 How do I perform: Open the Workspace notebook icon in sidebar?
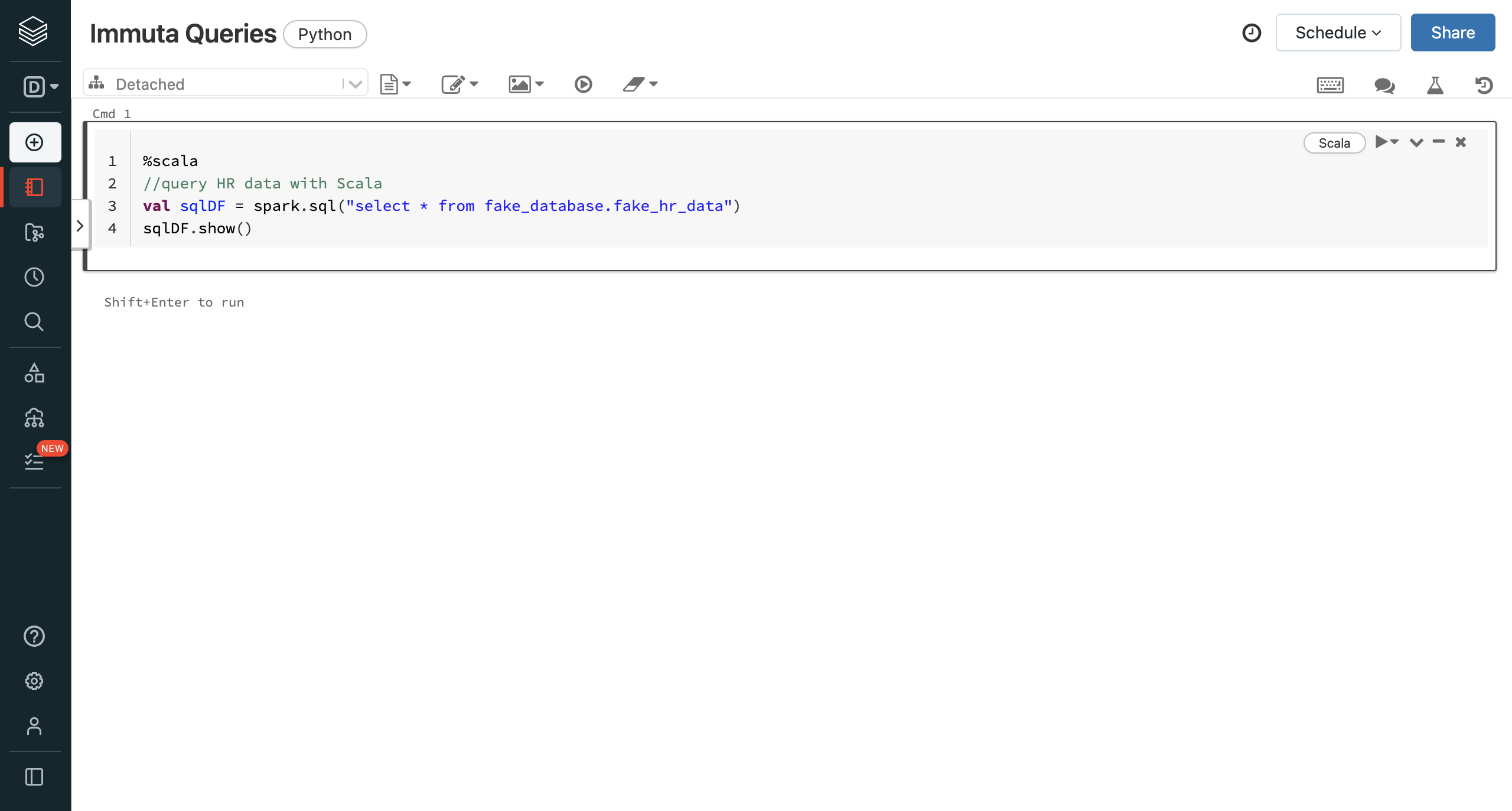35,187
